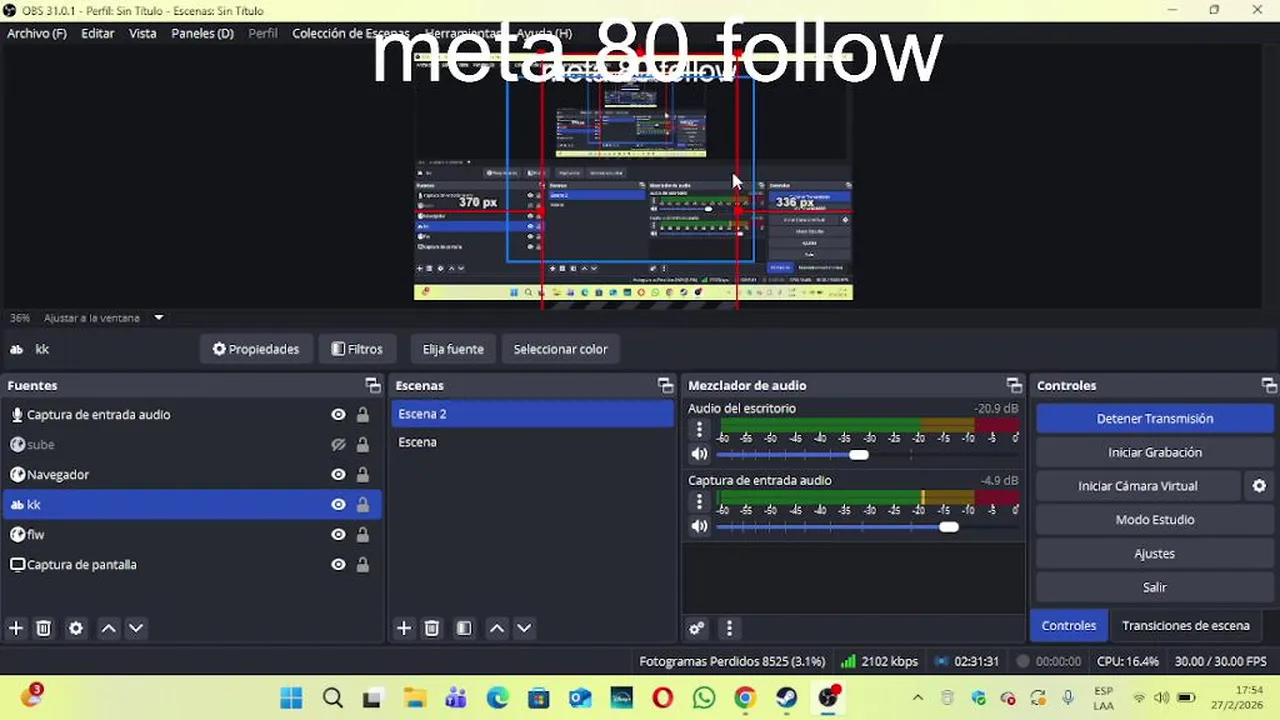
Task: Hide the flw source
Action: tap(338, 535)
